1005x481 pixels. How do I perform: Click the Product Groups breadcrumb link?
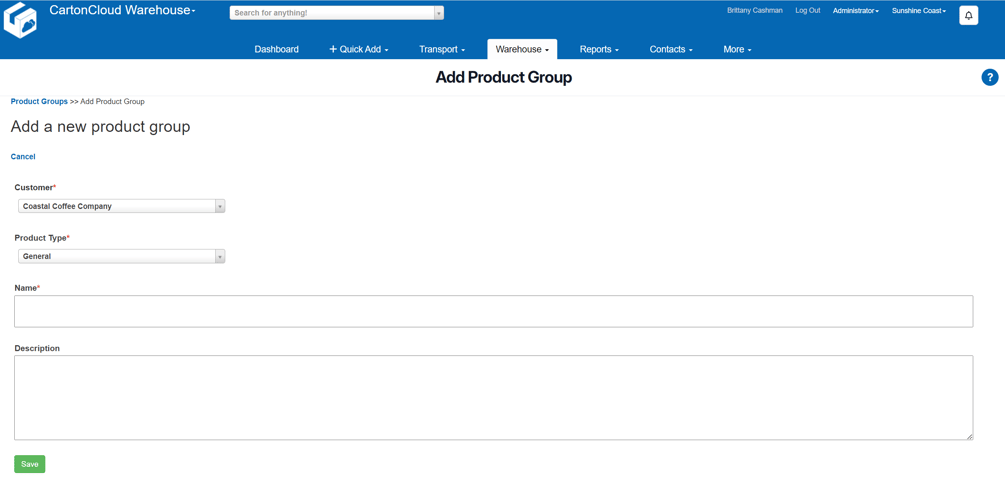[x=39, y=101]
